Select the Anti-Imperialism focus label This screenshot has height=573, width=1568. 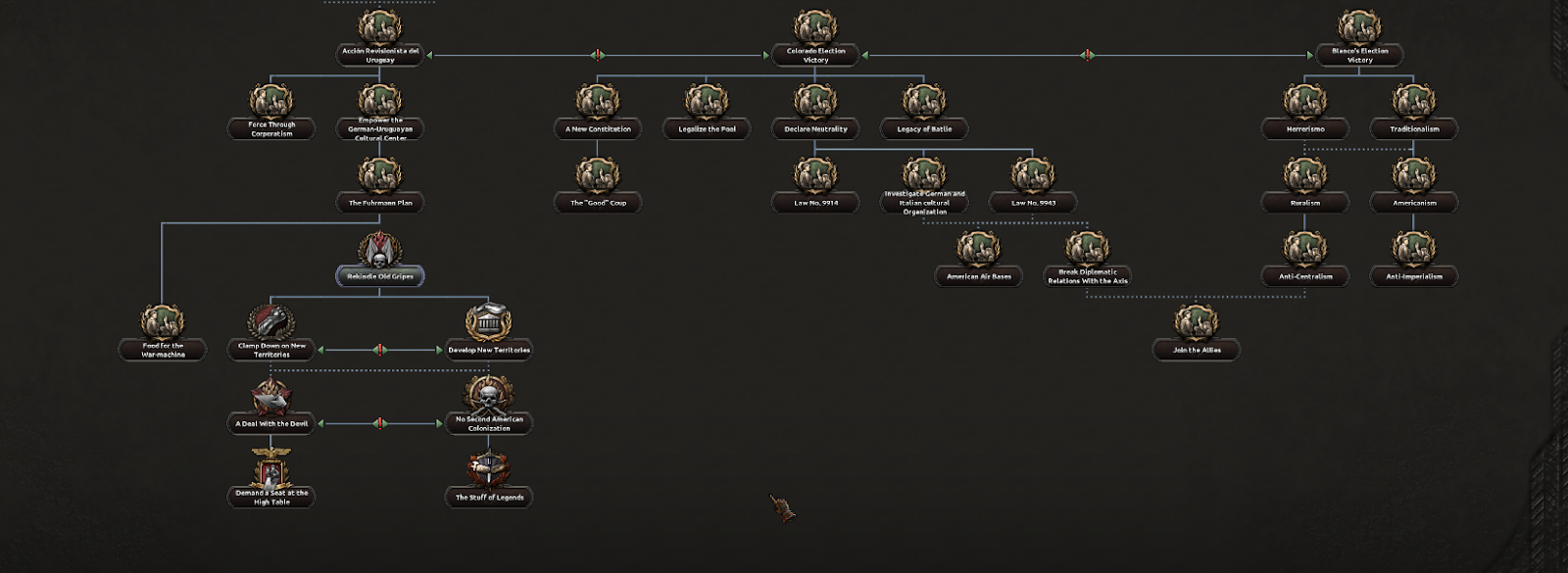click(1413, 277)
